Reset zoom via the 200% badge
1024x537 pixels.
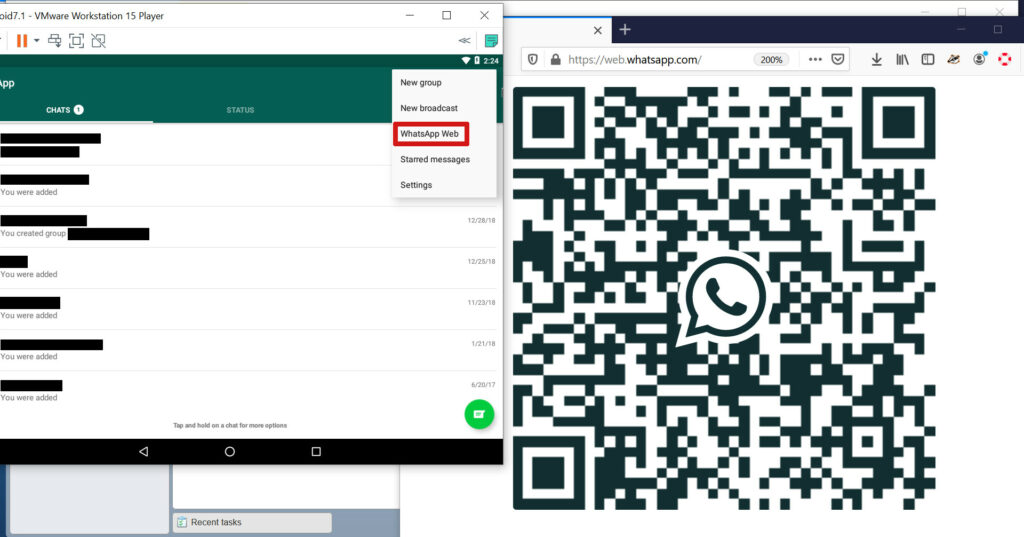click(x=771, y=59)
